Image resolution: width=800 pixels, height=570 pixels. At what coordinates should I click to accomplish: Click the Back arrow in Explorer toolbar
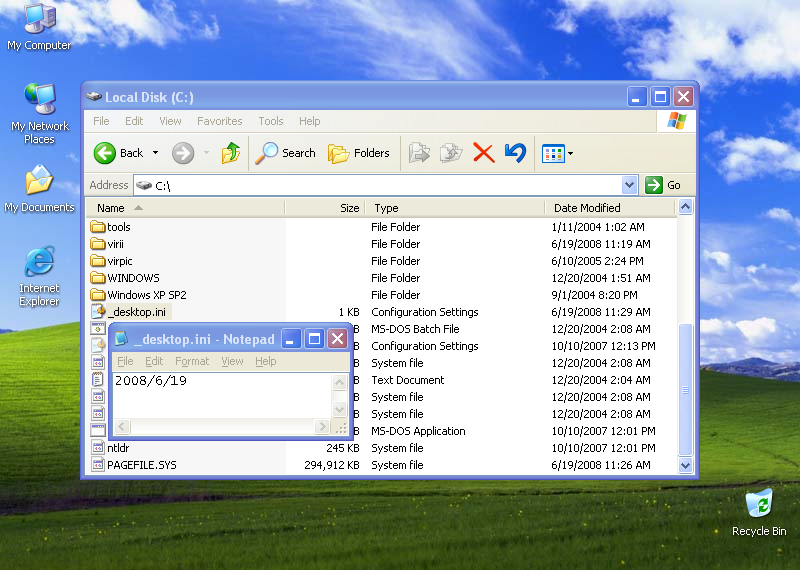105,153
